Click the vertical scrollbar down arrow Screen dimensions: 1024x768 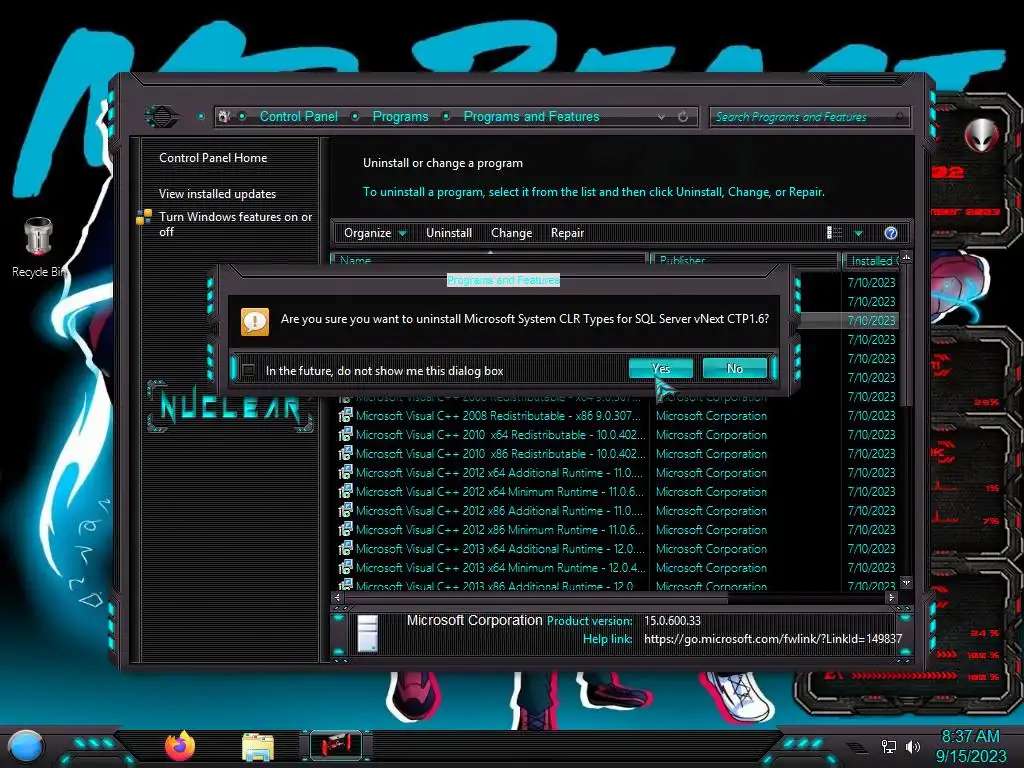pyautogui.click(x=906, y=582)
